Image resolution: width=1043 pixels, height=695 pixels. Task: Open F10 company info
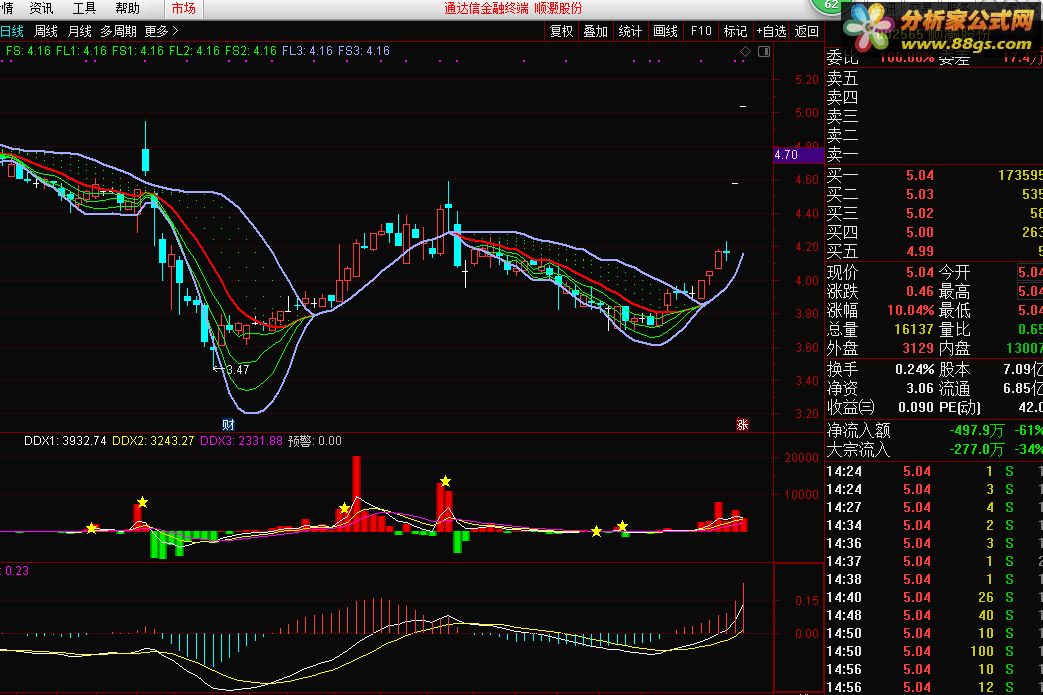700,31
